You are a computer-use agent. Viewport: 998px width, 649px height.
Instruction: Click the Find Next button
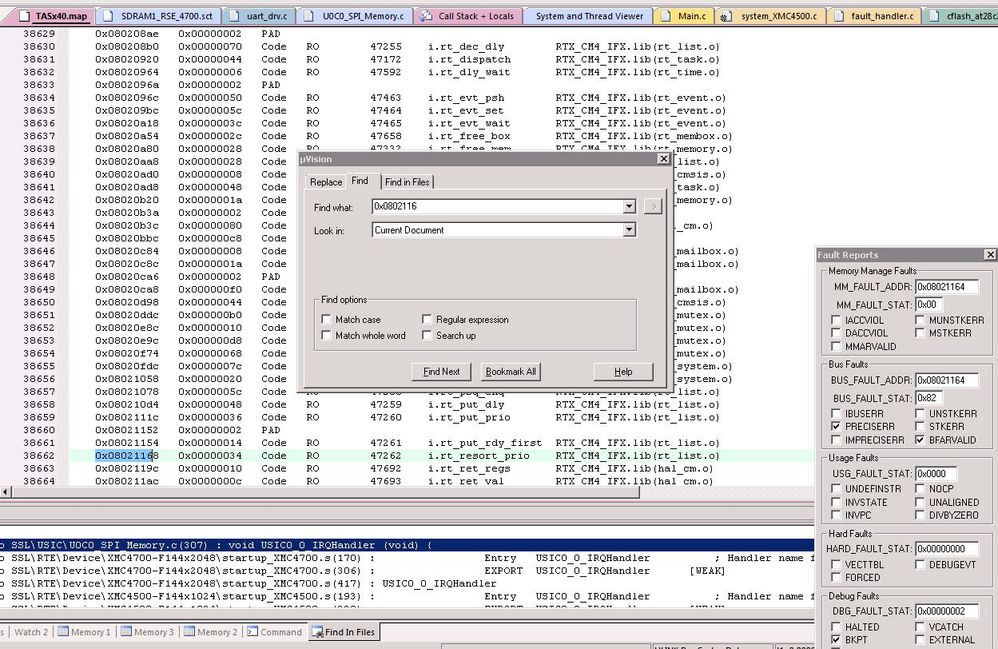tap(441, 372)
